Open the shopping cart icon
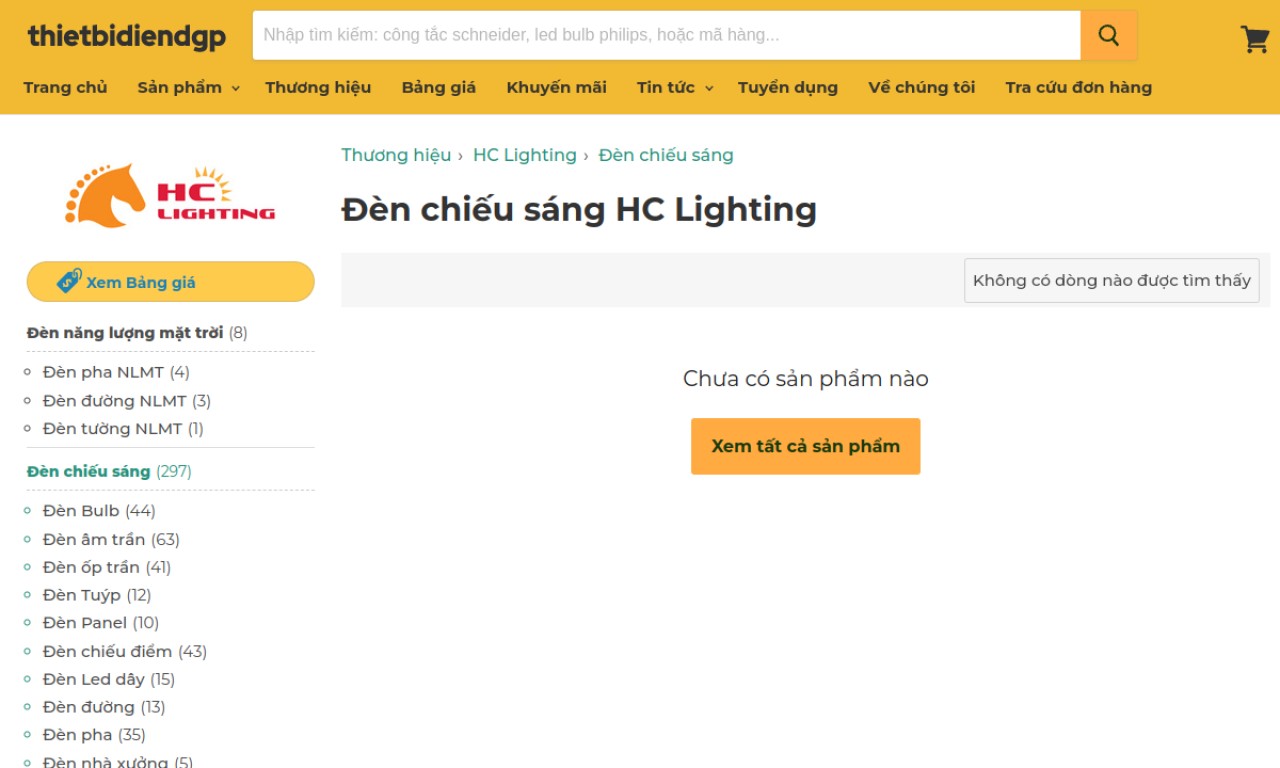 (1254, 38)
